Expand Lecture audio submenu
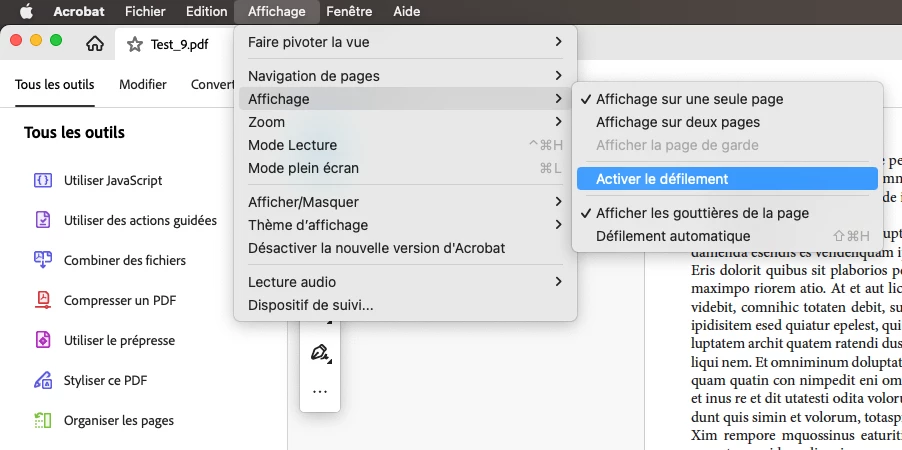This screenshot has height=450, width=902. click(x=406, y=282)
